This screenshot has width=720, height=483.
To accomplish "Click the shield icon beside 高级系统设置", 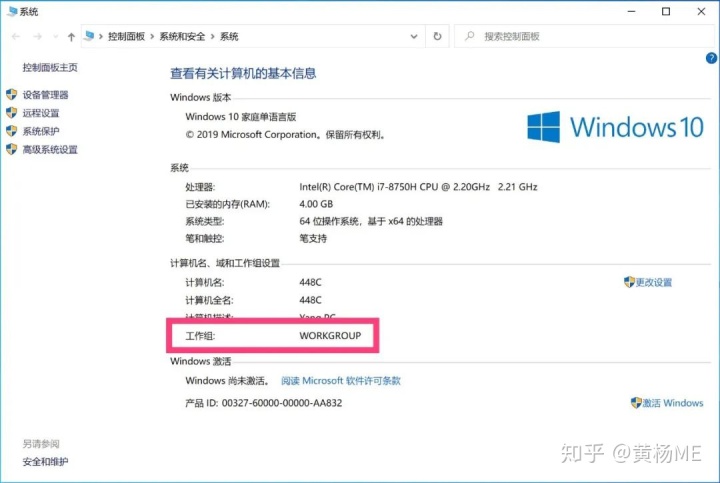I will (x=11, y=149).
